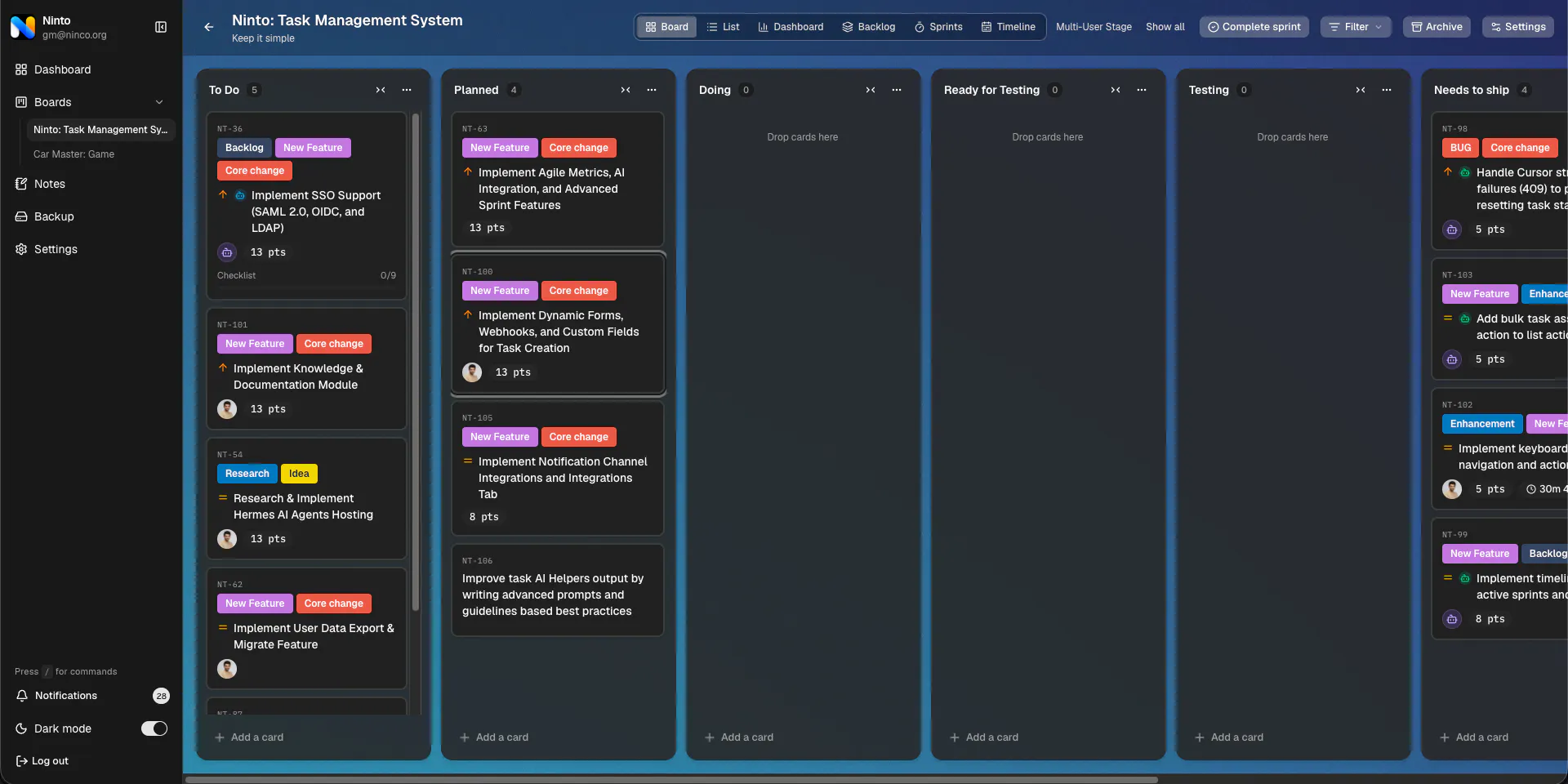1568x784 pixels.
Task: Add a card to Doing column
Action: coord(739,737)
